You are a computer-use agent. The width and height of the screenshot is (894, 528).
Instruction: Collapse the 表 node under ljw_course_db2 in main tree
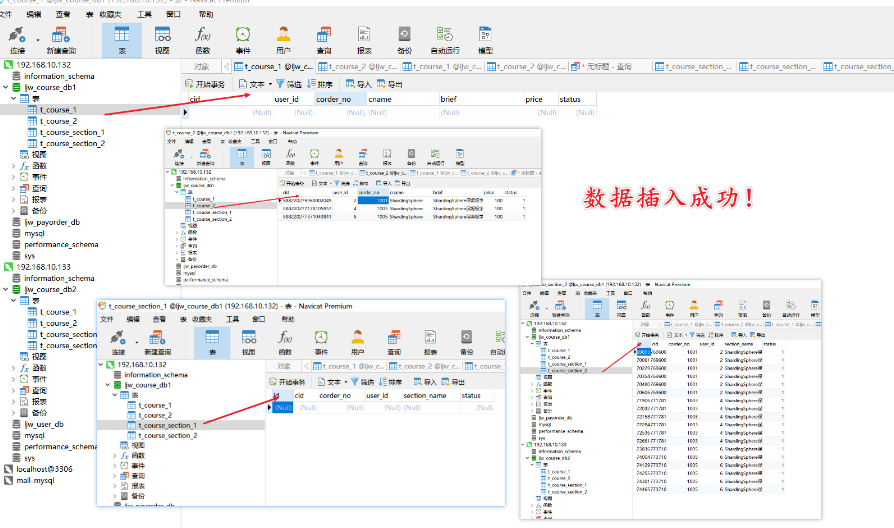14,300
